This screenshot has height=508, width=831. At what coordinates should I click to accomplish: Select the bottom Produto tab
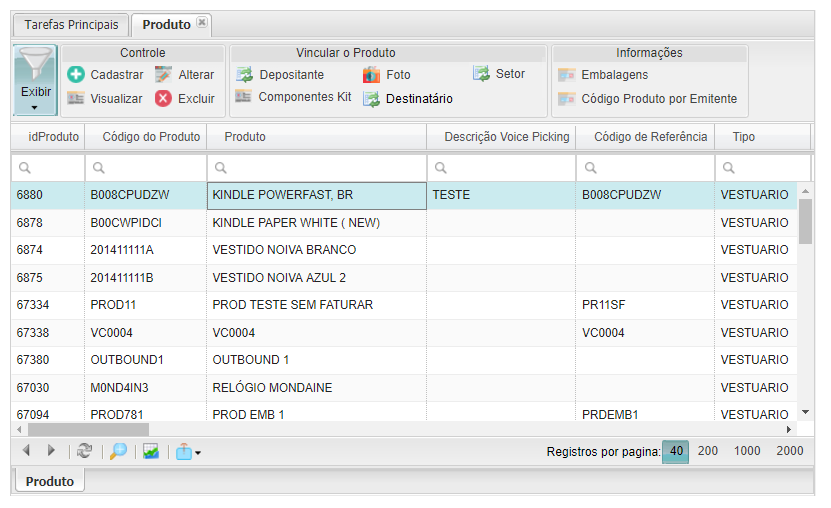49,481
